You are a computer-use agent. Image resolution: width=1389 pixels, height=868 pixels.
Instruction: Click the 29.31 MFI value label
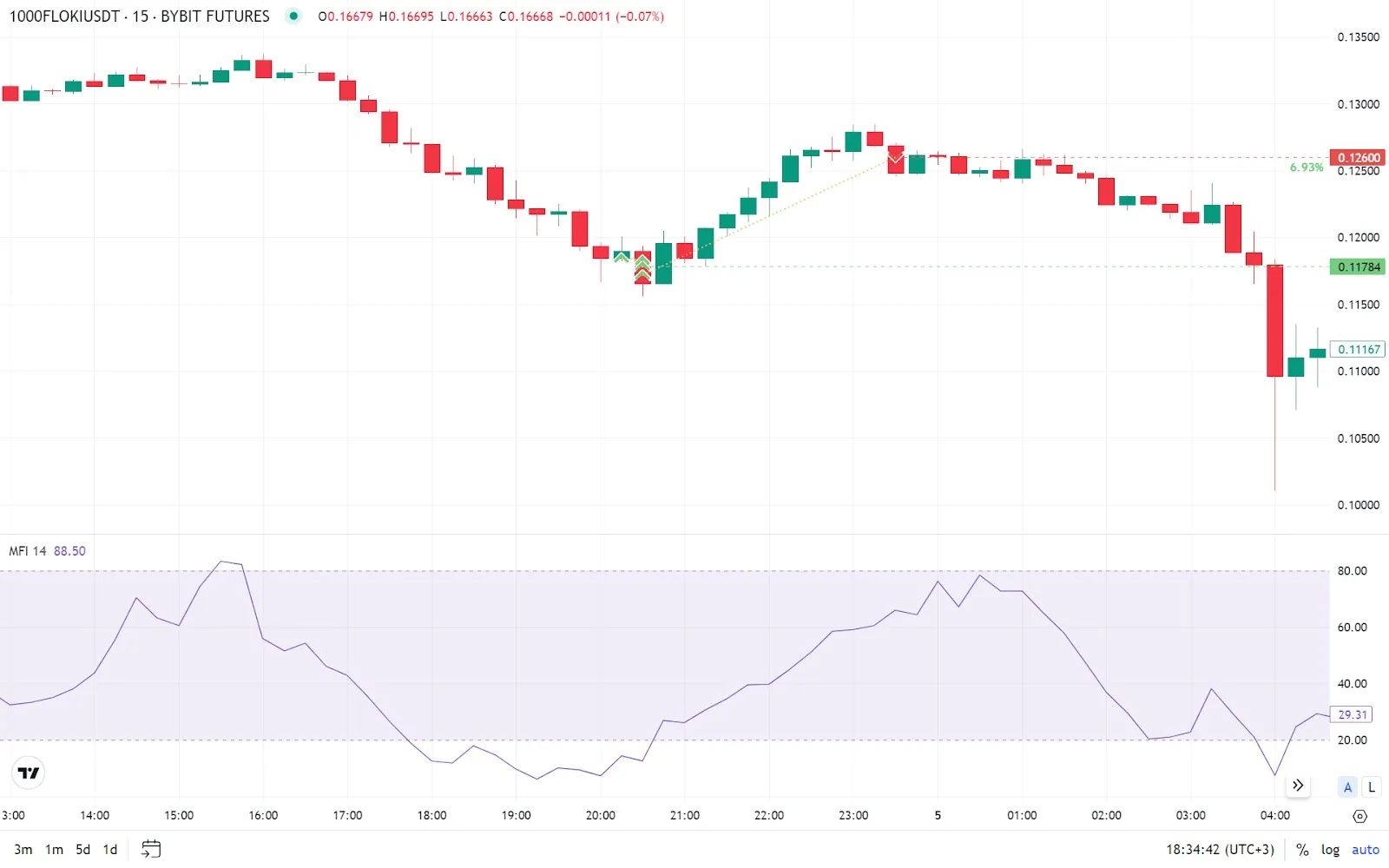pyautogui.click(x=1352, y=714)
